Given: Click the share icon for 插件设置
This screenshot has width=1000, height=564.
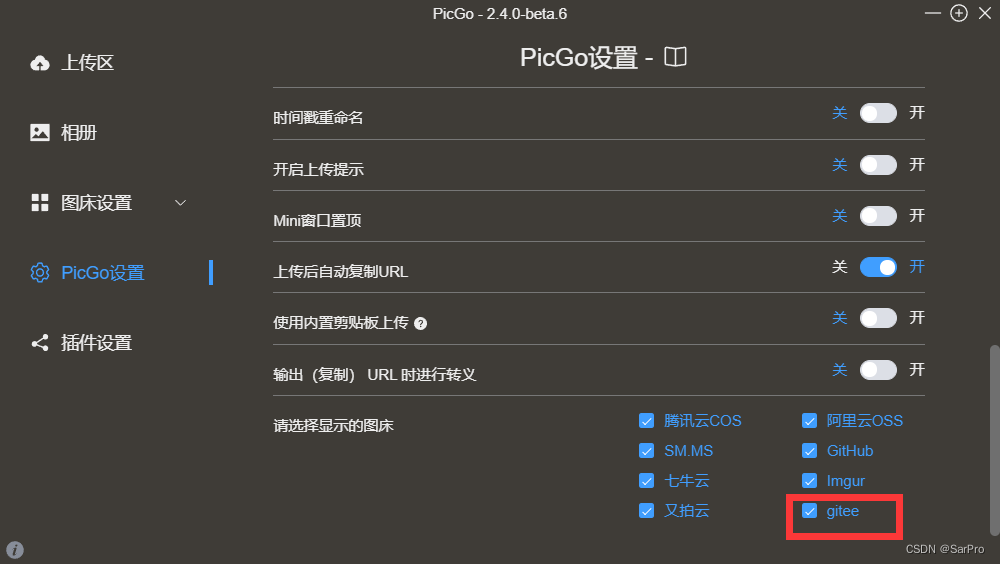Looking at the screenshot, I should [x=40, y=343].
